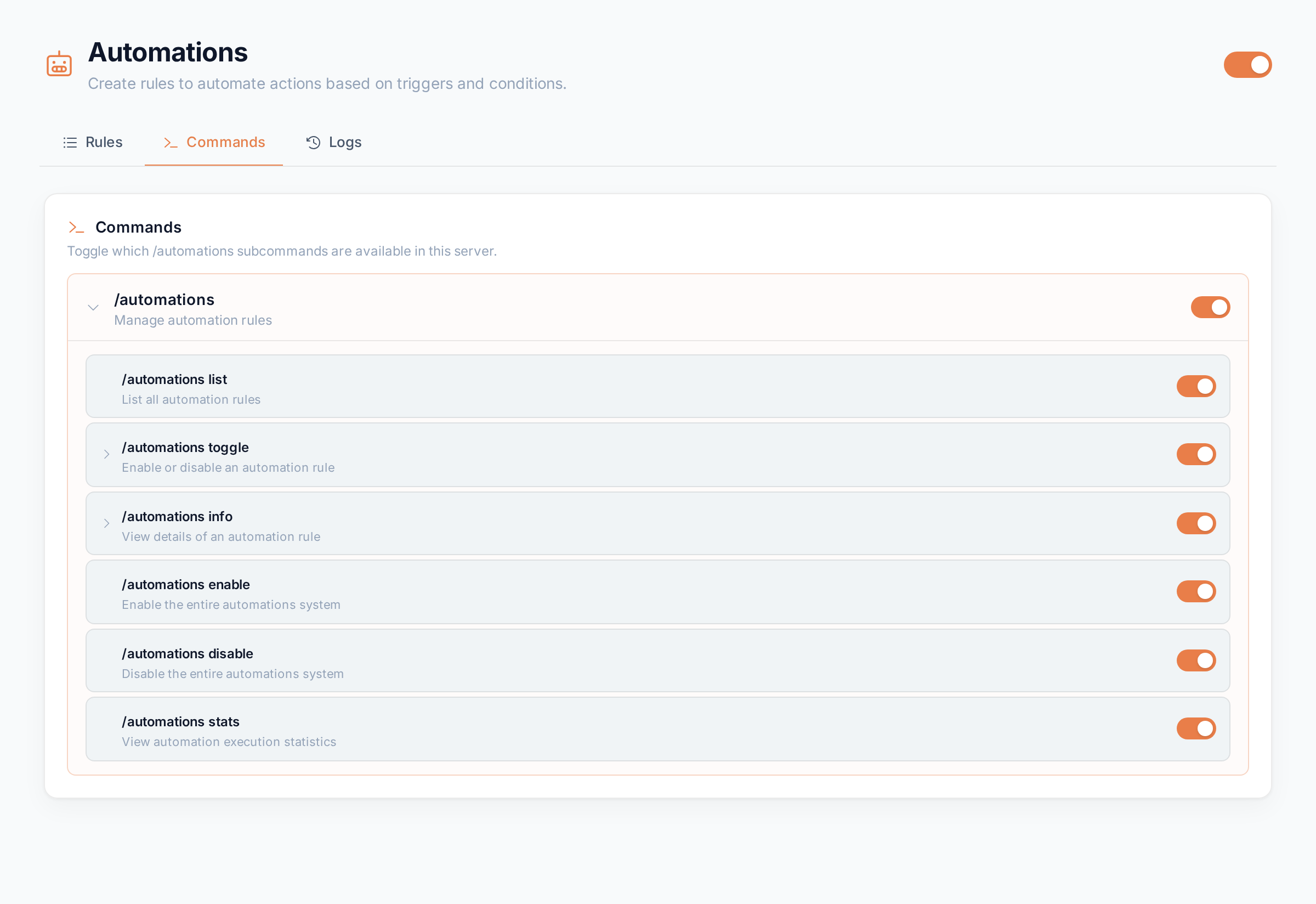Click the terminal icon beside Commands heading
Image resolution: width=1316 pixels, height=904 pixels.
click(76, 228)
